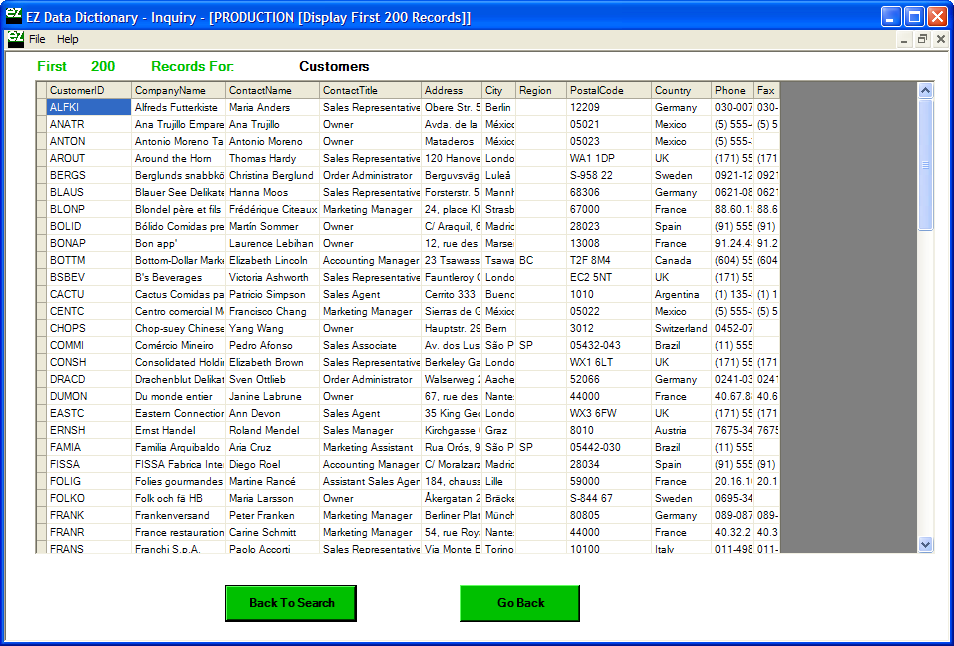954x646 pixels.
Task: Click the Country column header
Action: click(x=680, y=90)
